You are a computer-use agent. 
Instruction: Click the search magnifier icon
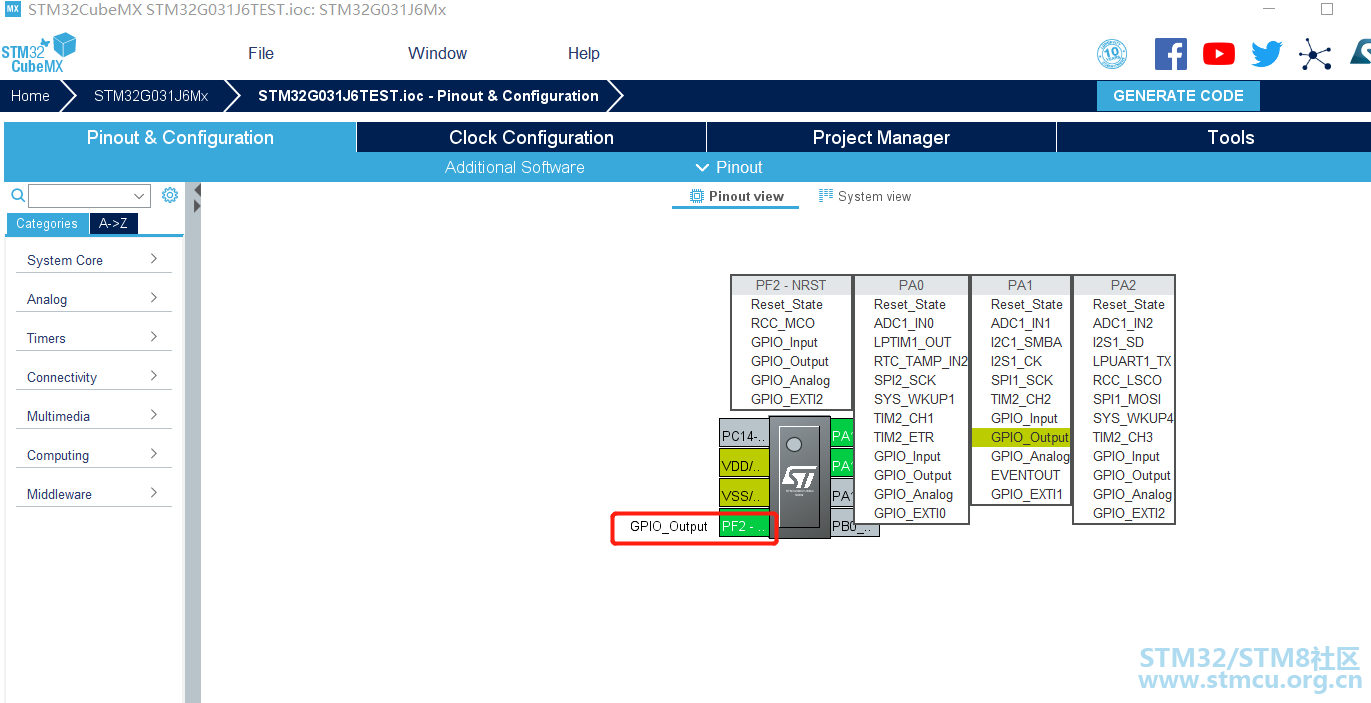[x=18, y=195]
